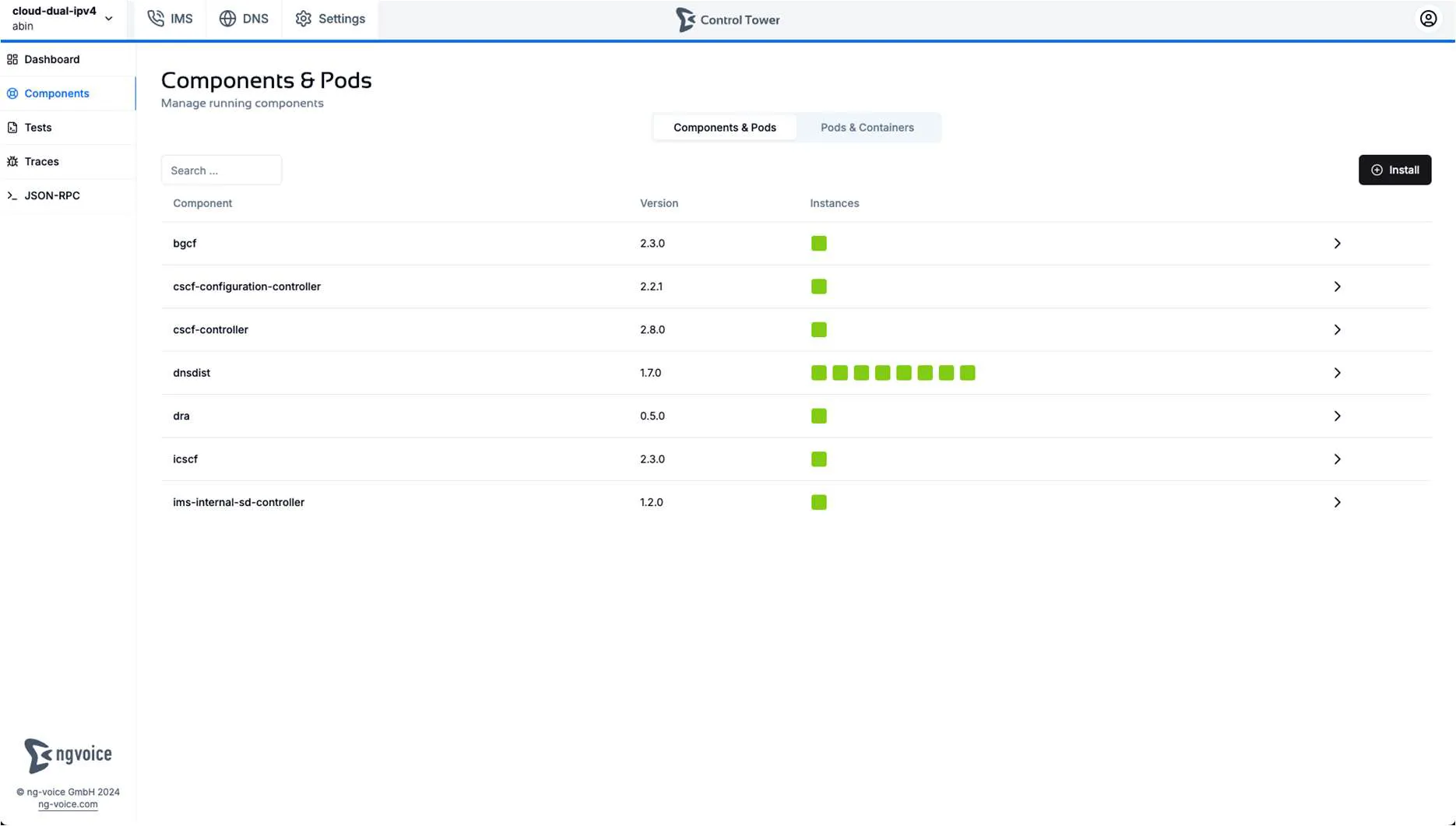Expand the dra row chevron
The image size is (1456, 826).
(x=1337, y=417)
